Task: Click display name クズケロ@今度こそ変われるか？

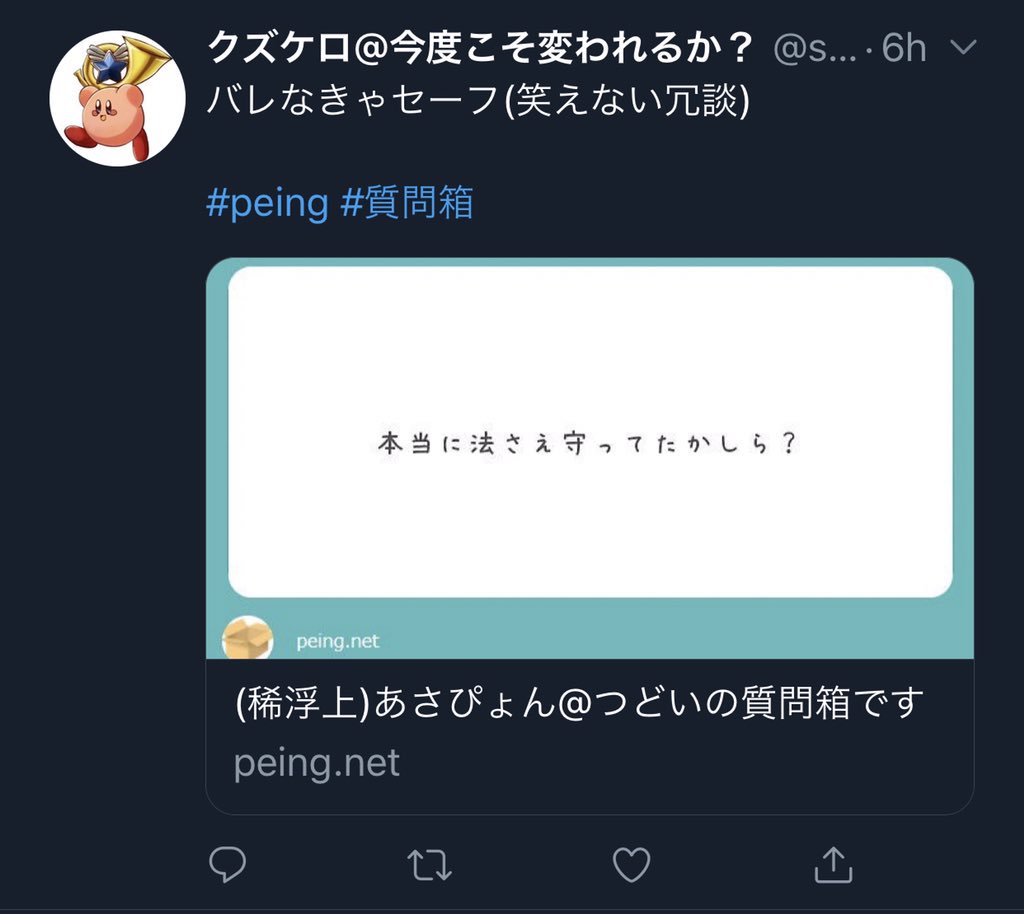Action: tap(481, 48)
